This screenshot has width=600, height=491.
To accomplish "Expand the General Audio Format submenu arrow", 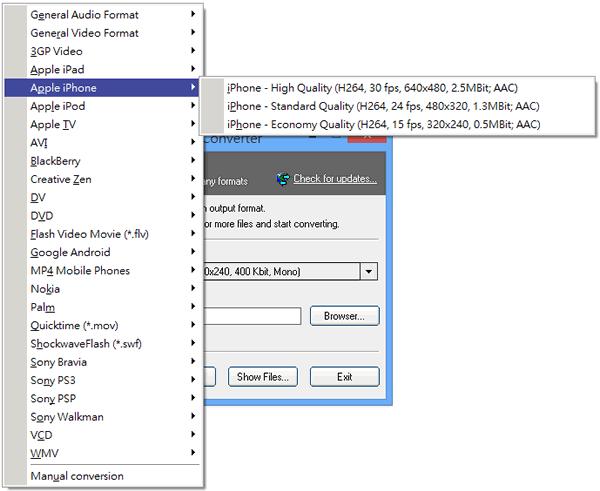I will pyautogui.click(x=192, y=15).
